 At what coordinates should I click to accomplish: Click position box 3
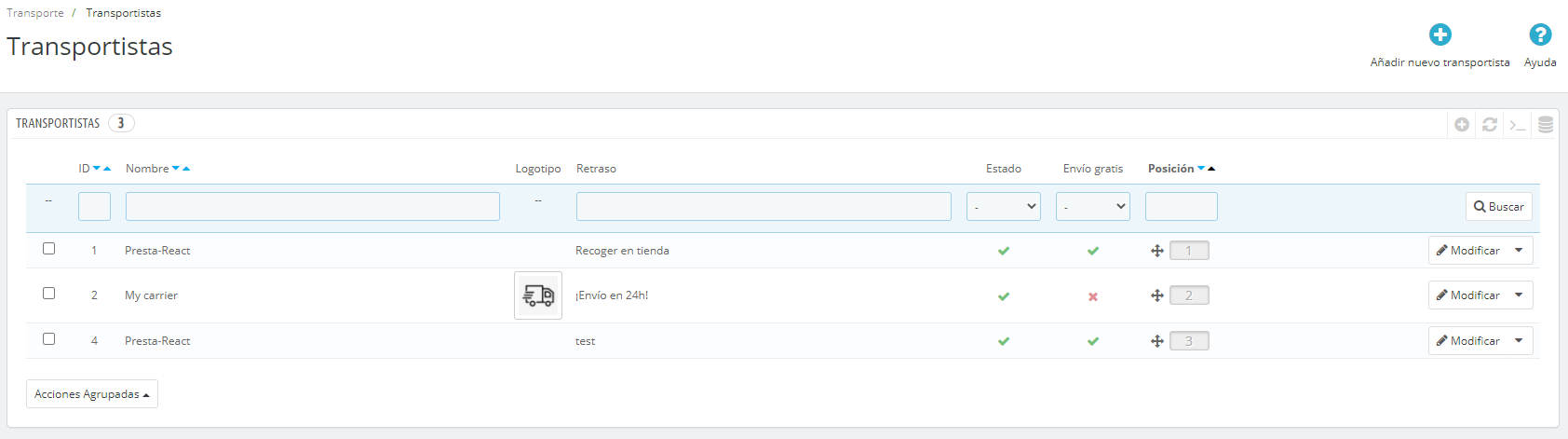coord(1189,341)
